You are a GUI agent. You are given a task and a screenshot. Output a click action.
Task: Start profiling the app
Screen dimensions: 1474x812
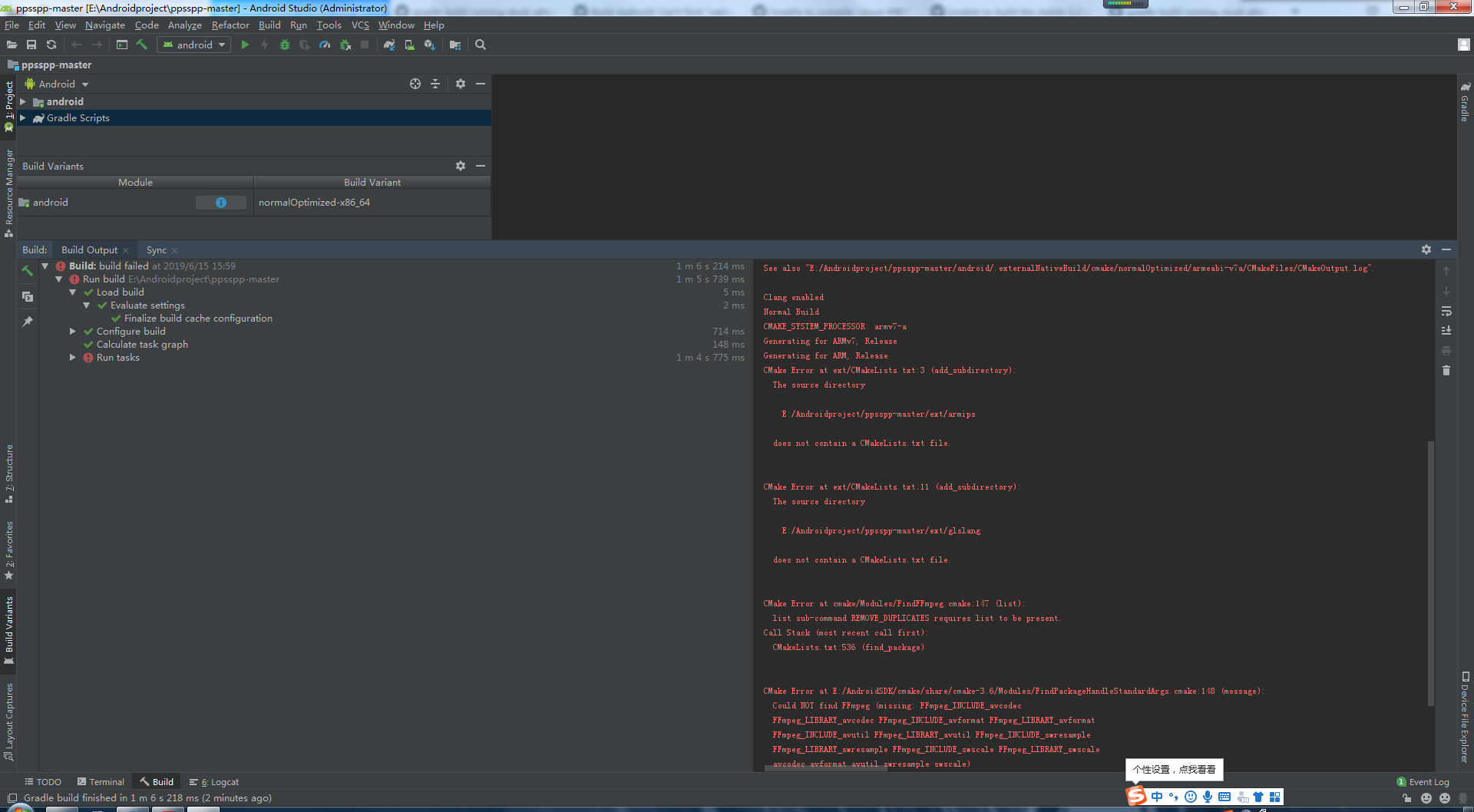point(325,45)
